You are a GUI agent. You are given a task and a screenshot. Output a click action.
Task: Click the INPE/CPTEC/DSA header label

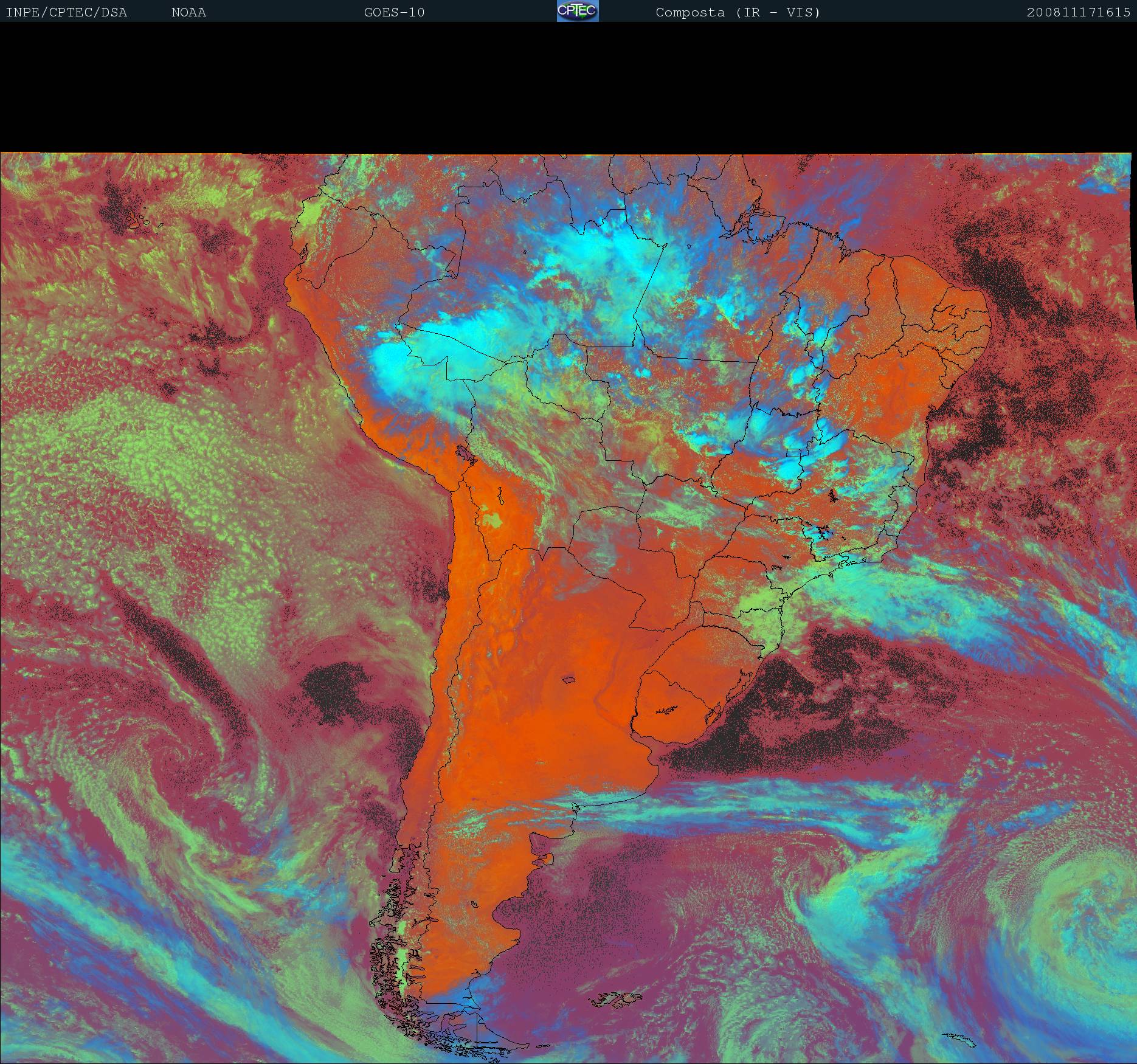[x=66, y=12]
